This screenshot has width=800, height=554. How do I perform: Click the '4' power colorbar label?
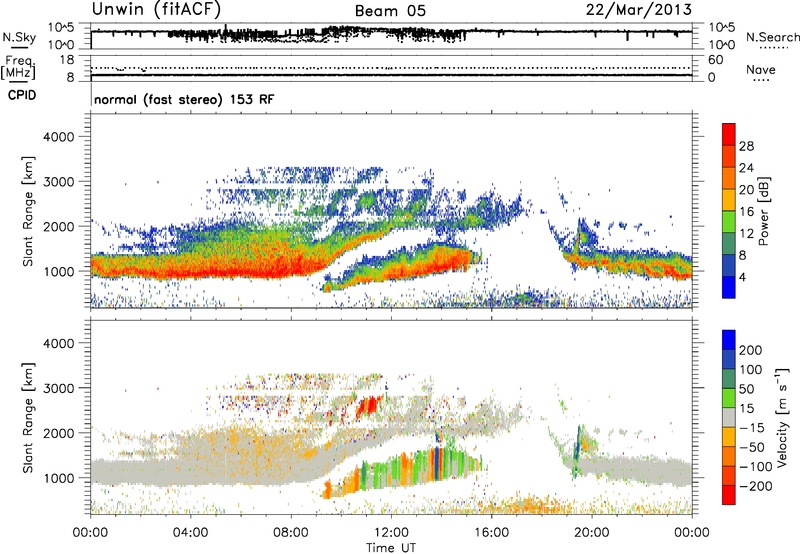point(743,278)
